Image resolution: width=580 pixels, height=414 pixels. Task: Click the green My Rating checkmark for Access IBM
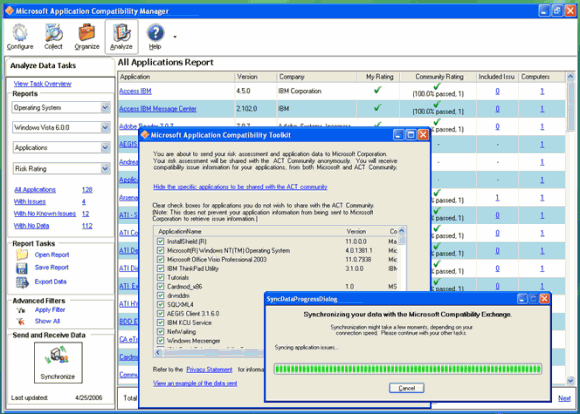click(x=377, y=90)
